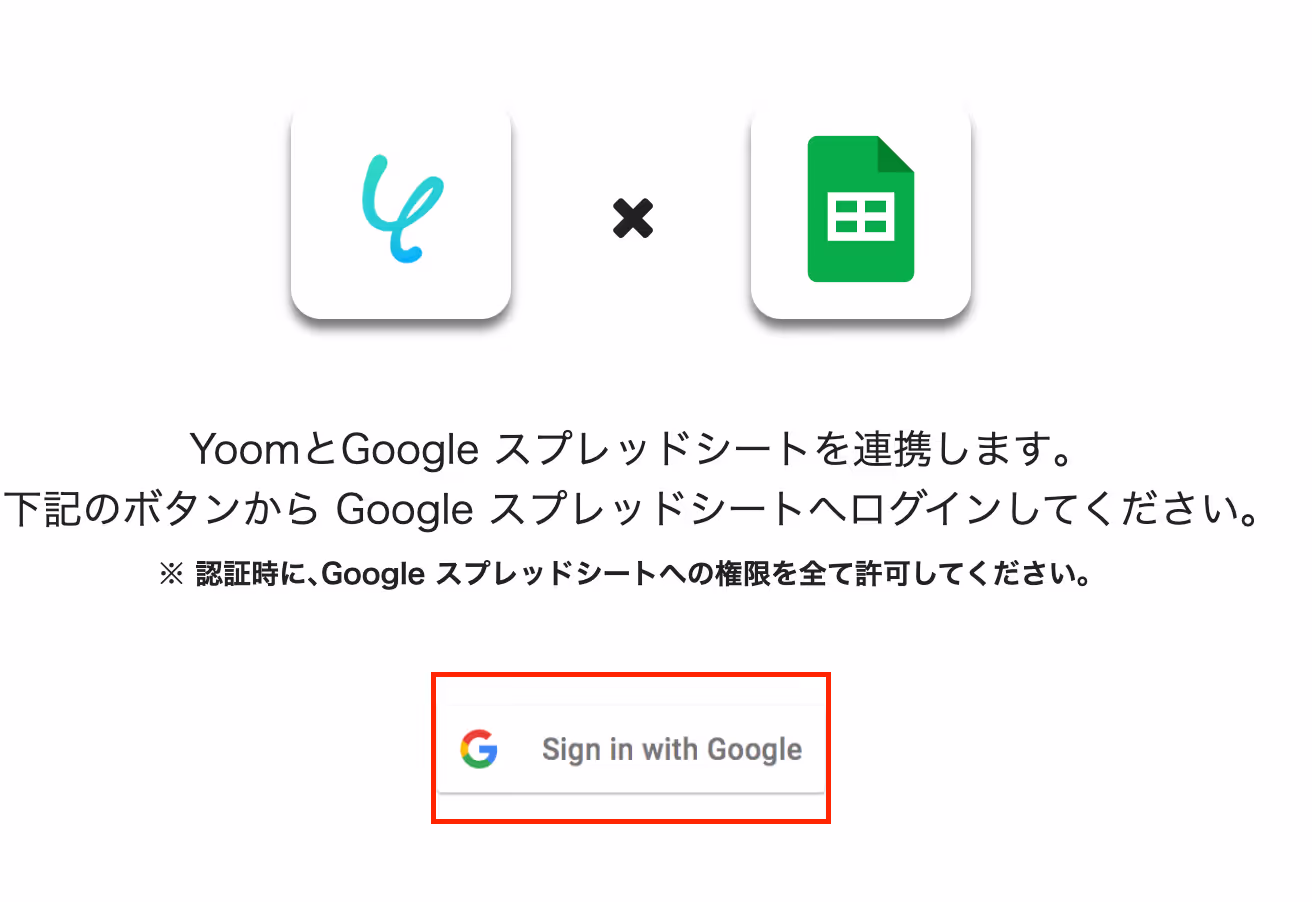Viewport: 1312px width, 902px height.
Task: Click the white card around the Yoom logo
Action: [x=401, y=209]
